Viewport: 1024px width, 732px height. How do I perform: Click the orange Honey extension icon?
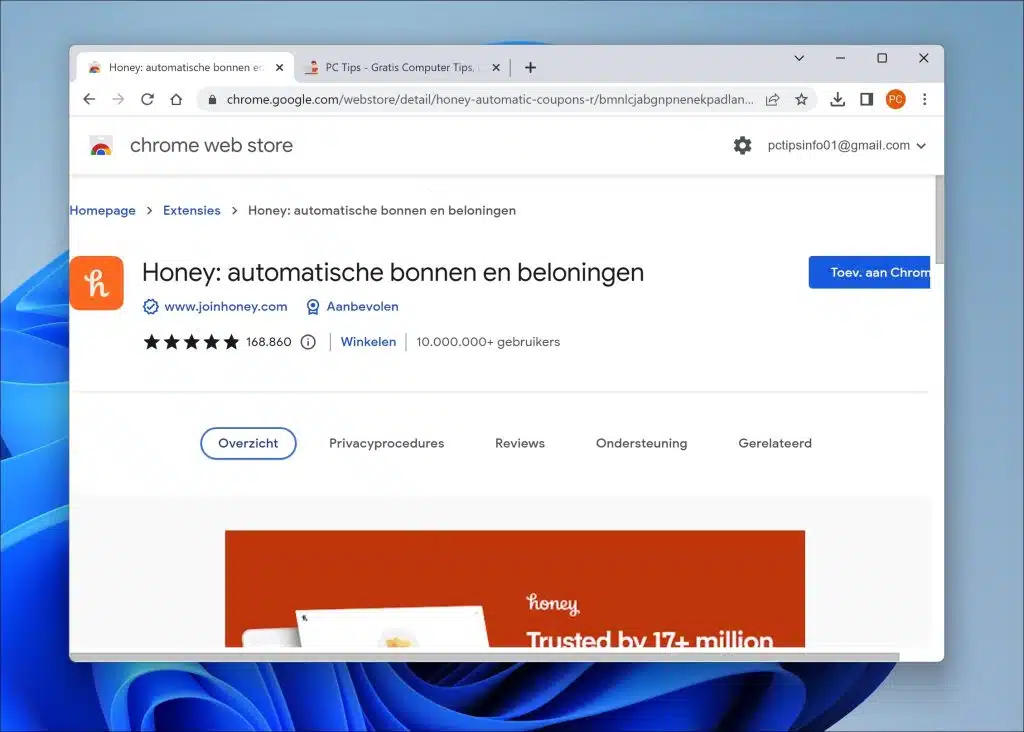[x=97, y=283]
